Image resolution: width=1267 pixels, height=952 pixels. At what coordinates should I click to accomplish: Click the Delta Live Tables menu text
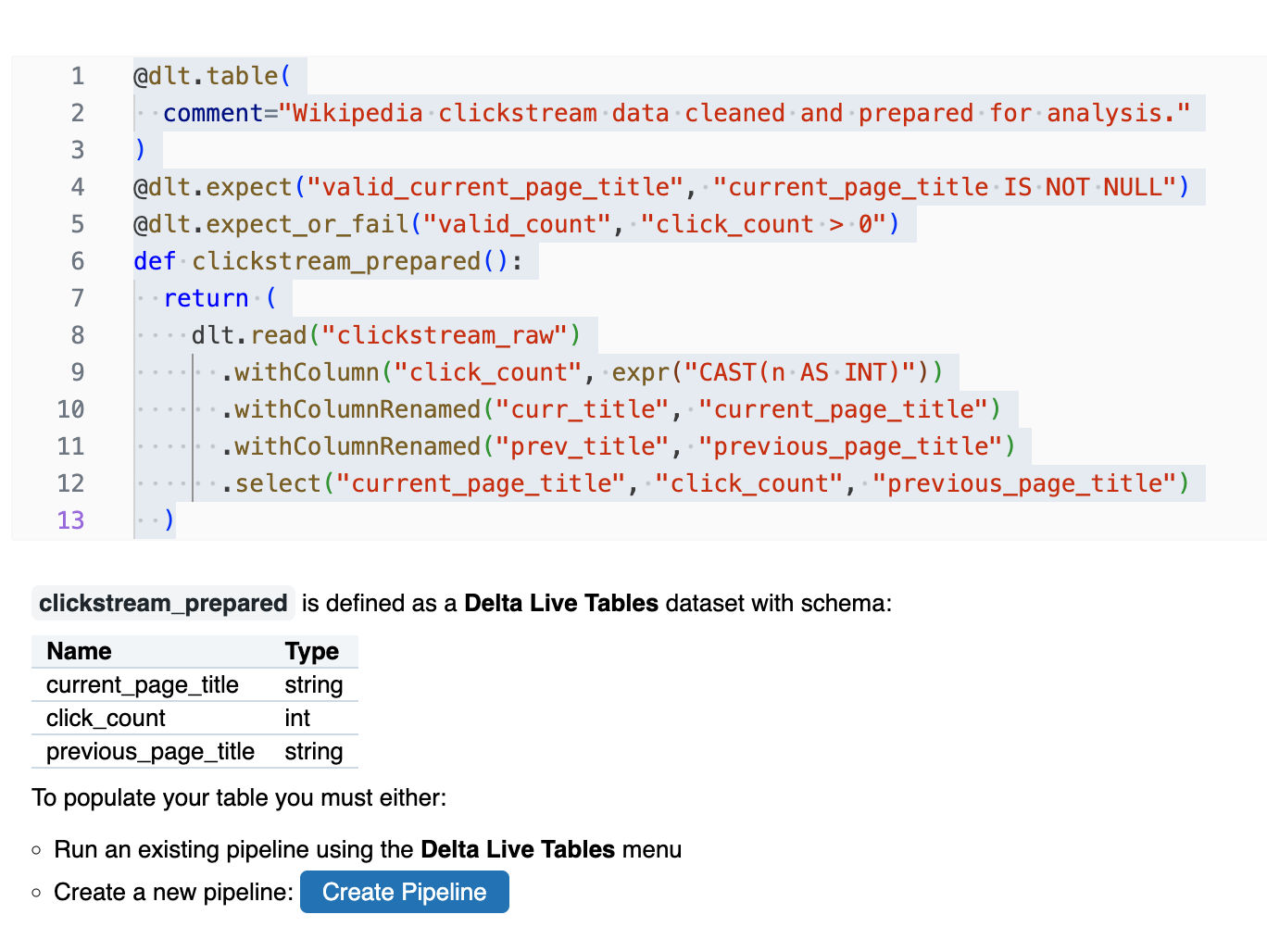(x=516, y=849)
